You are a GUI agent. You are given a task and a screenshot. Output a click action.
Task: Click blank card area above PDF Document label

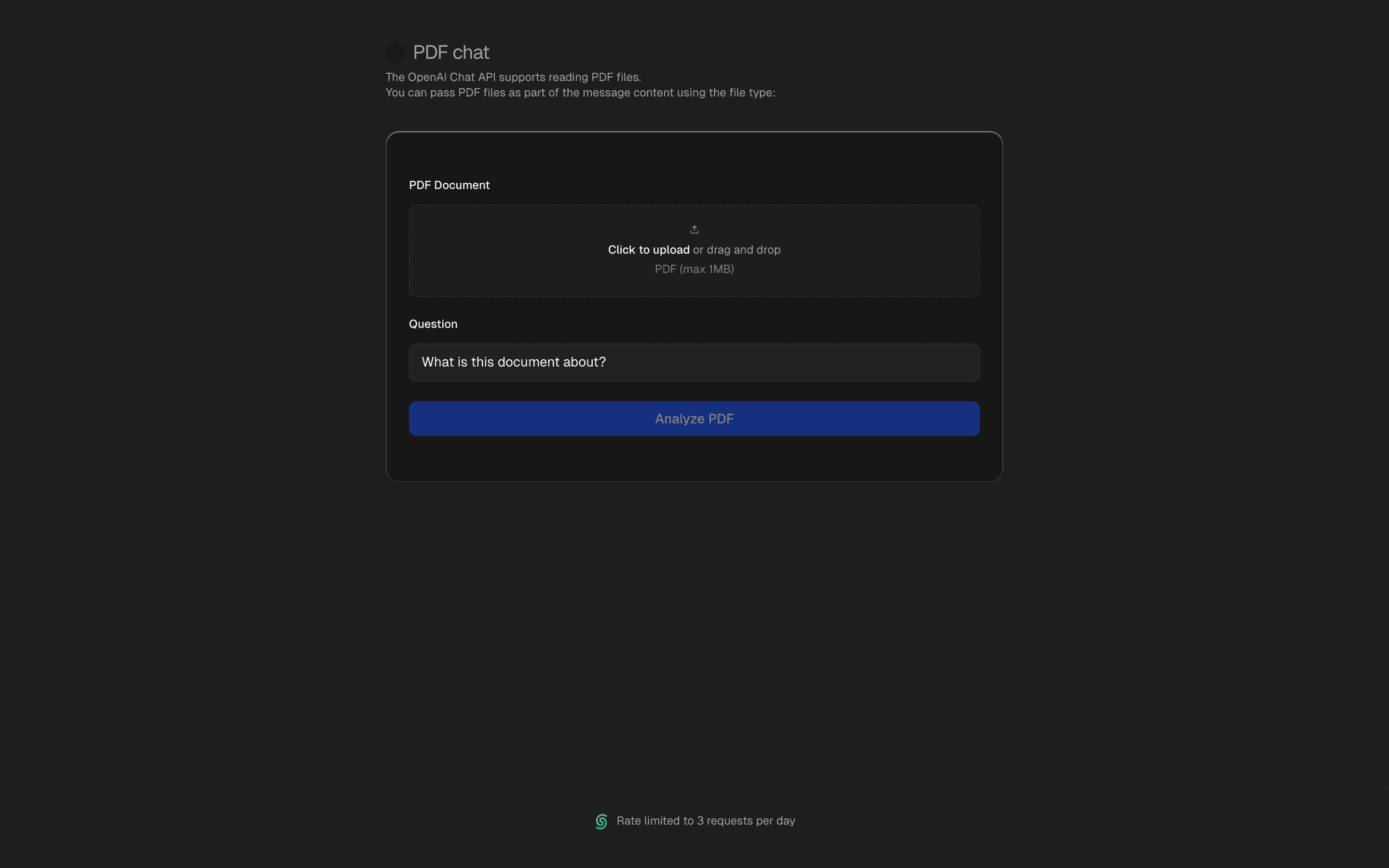(x=694, y=155)
